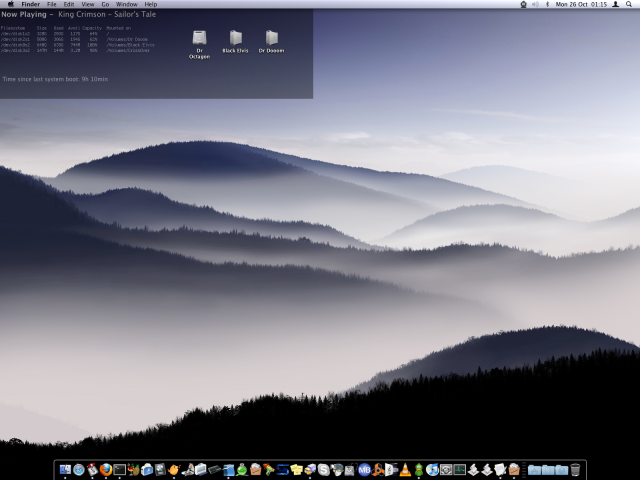This screenshot has width=640, height=480.
Task: Click the pineapple and glass Dock icon
Action: click(x=133, y=470)
